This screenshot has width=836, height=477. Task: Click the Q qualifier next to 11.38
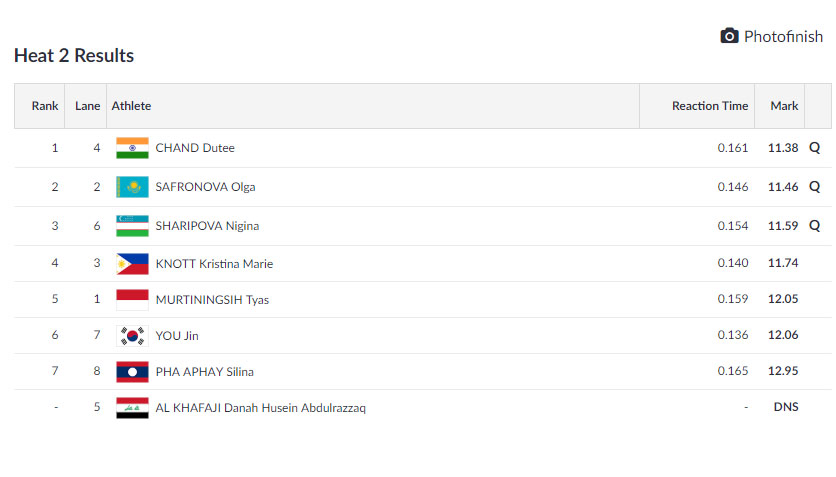click(x=814, y=148)
